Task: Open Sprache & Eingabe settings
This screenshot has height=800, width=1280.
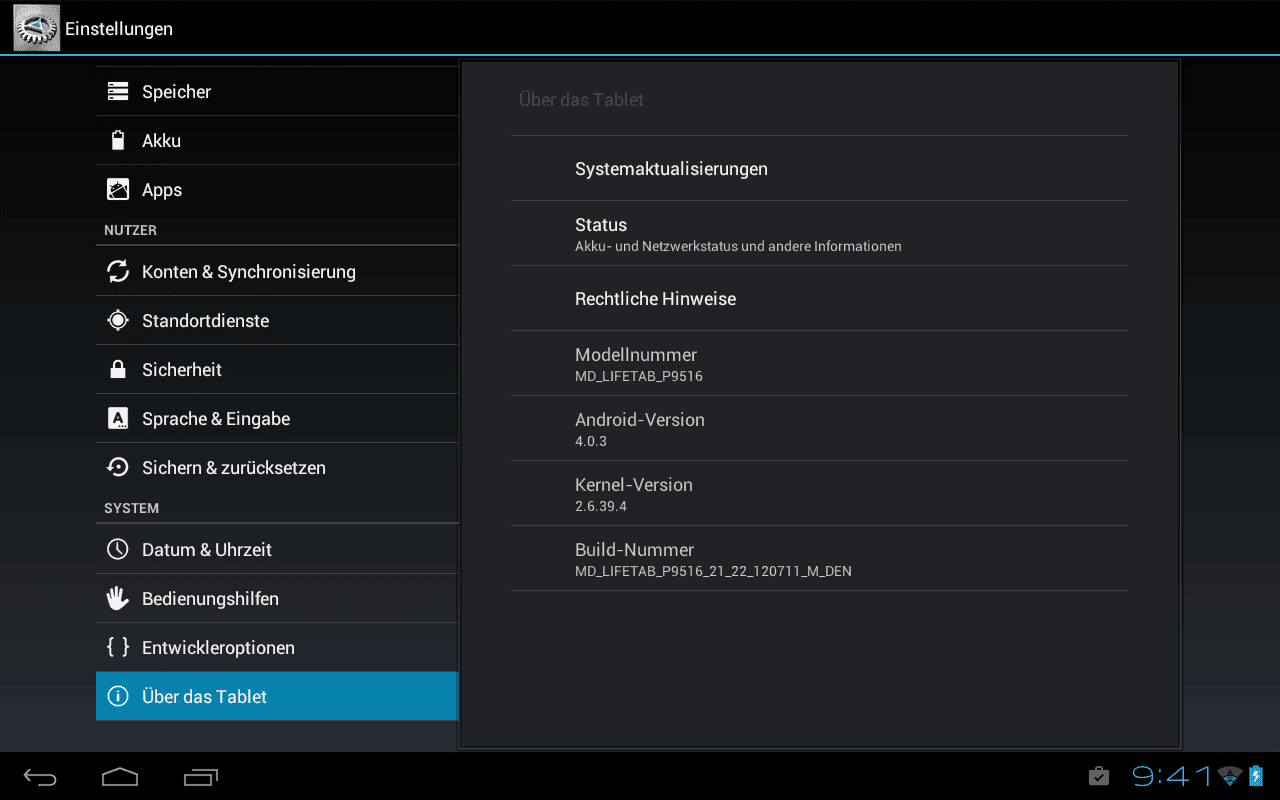Action: click(277, 418)
